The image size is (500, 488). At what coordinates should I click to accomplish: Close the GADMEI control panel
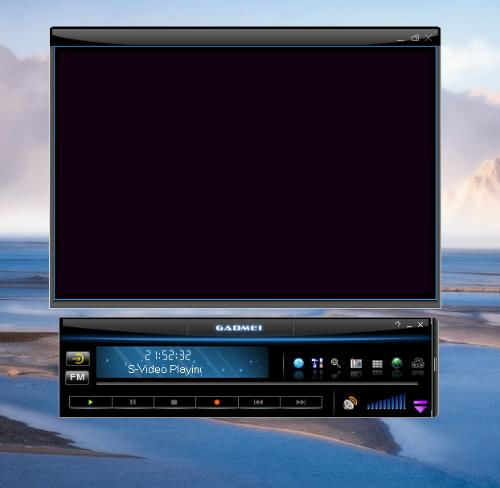[420, 324]
